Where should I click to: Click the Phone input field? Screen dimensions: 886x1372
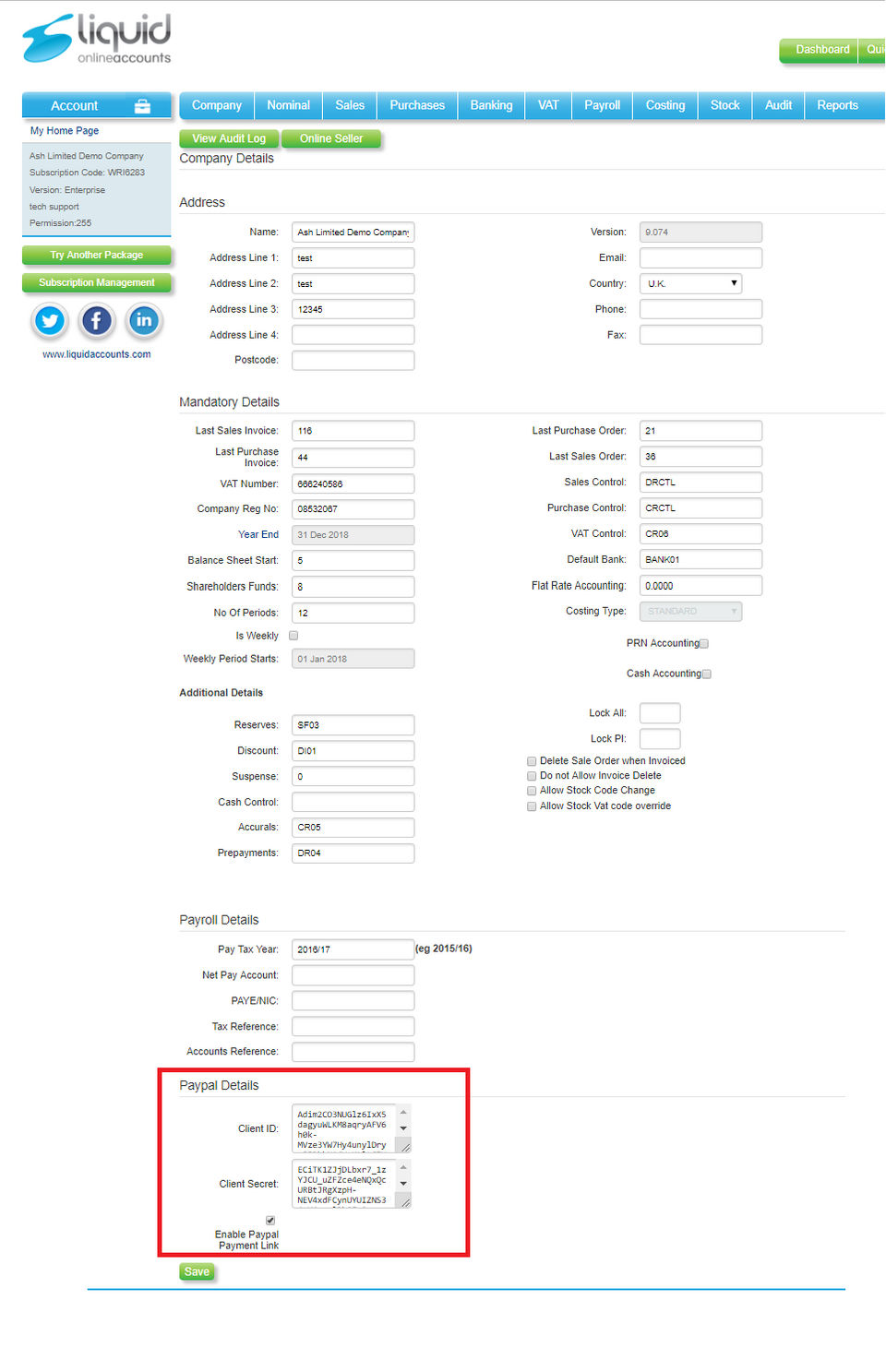(x=700, y=309)
